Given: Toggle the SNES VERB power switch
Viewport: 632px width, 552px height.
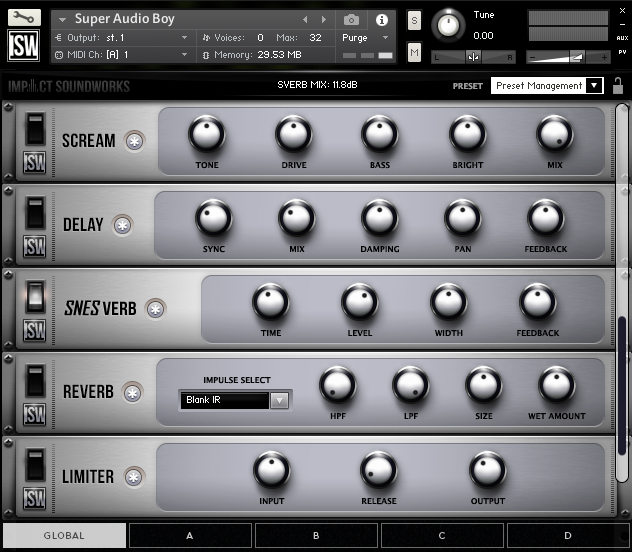Looking at the screenshot, I should [35, 297].
